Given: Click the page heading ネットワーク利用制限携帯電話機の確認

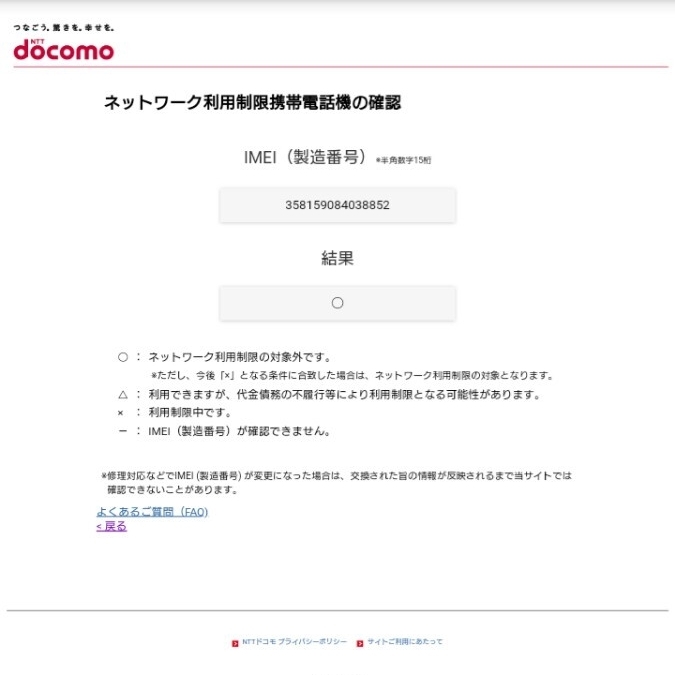Looking at the screenshot, I should 253,102.
